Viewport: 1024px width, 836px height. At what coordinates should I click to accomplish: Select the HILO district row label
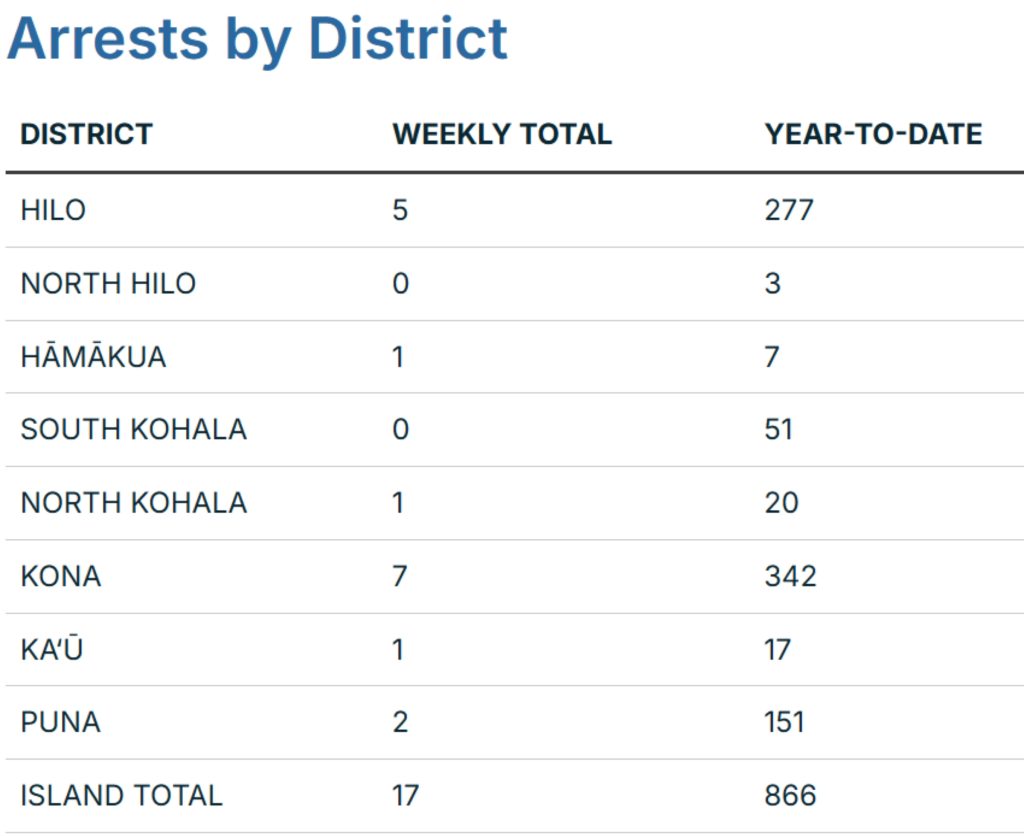click(x=53, y=210)
